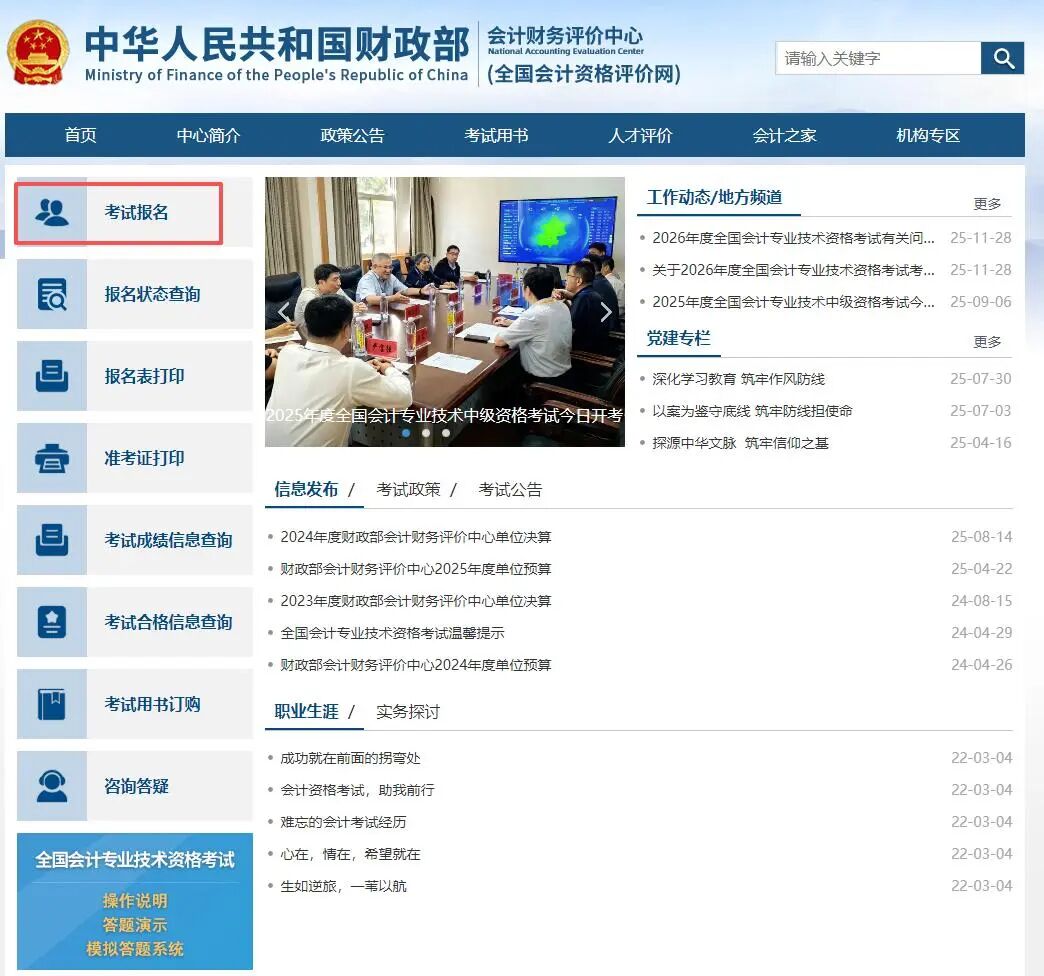This screenshot has width=1044, height=976.
Task: Open the 考试合格信息查询 certificate icon
Action: [x=52, y=622]
